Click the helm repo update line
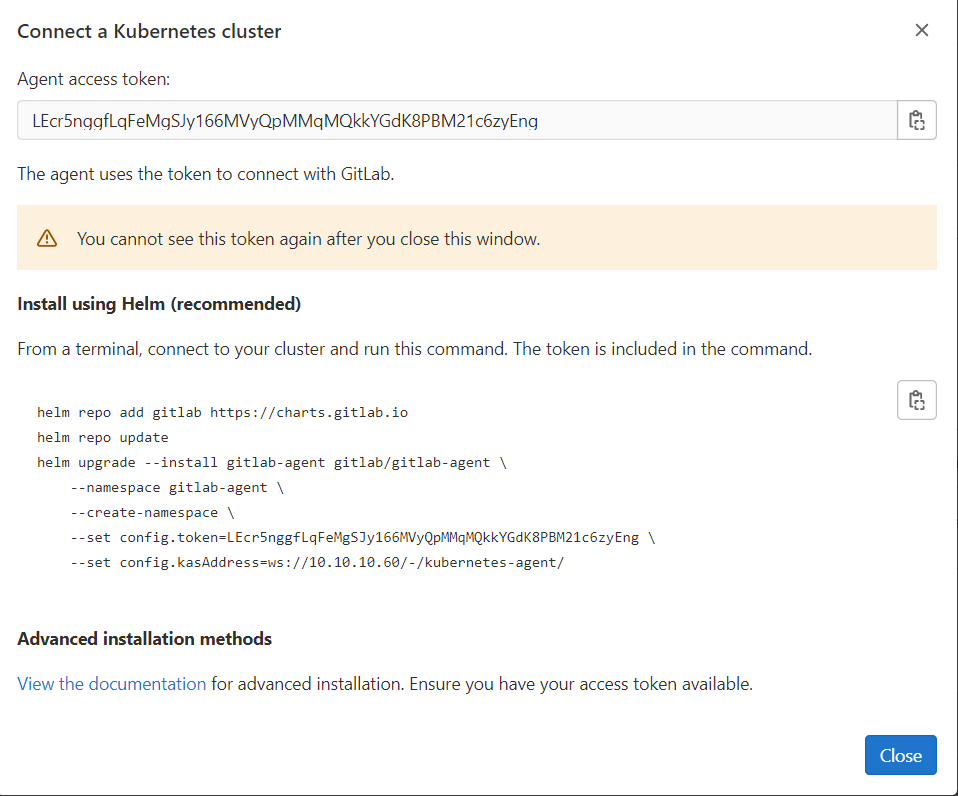958x796 pixels. [103, 437]
